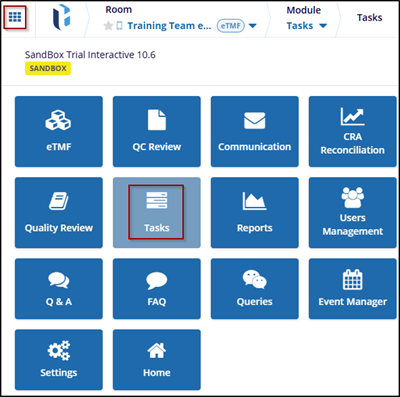Expand the Module Tasks dropdown arrow
The image size is (400, 397).
pos(323,26)
